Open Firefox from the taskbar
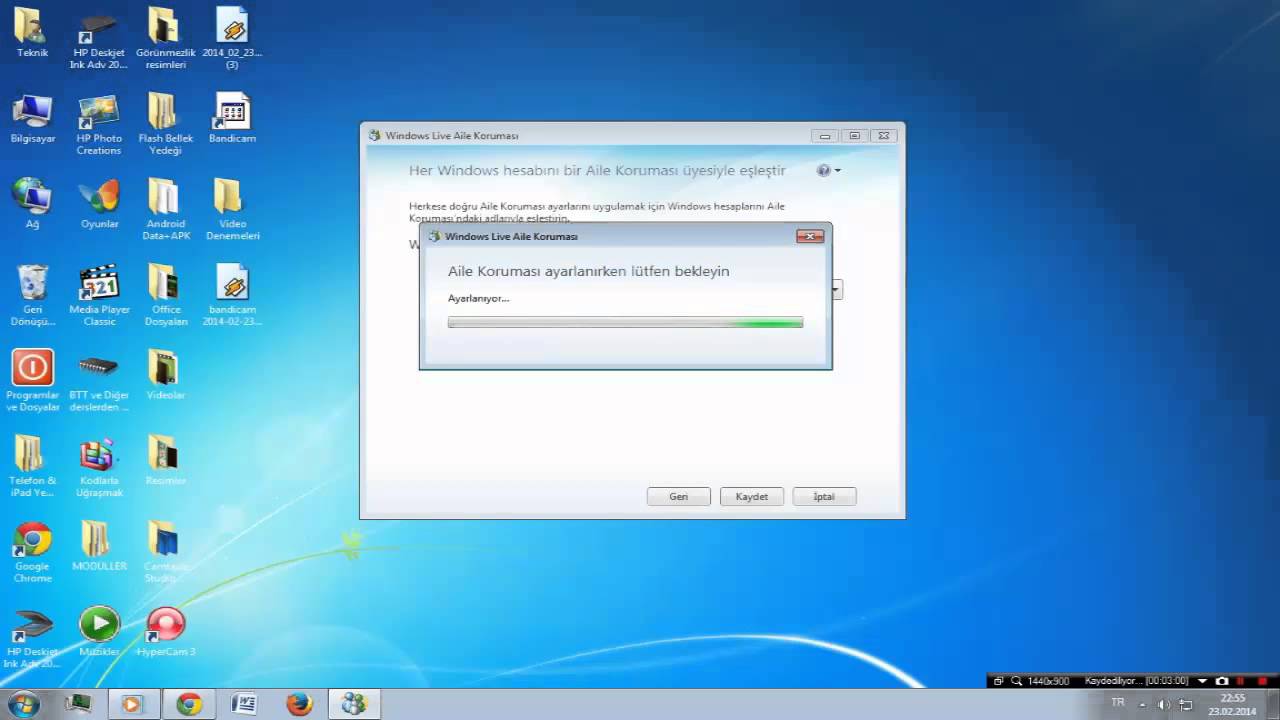 click(x=299, y=704)
